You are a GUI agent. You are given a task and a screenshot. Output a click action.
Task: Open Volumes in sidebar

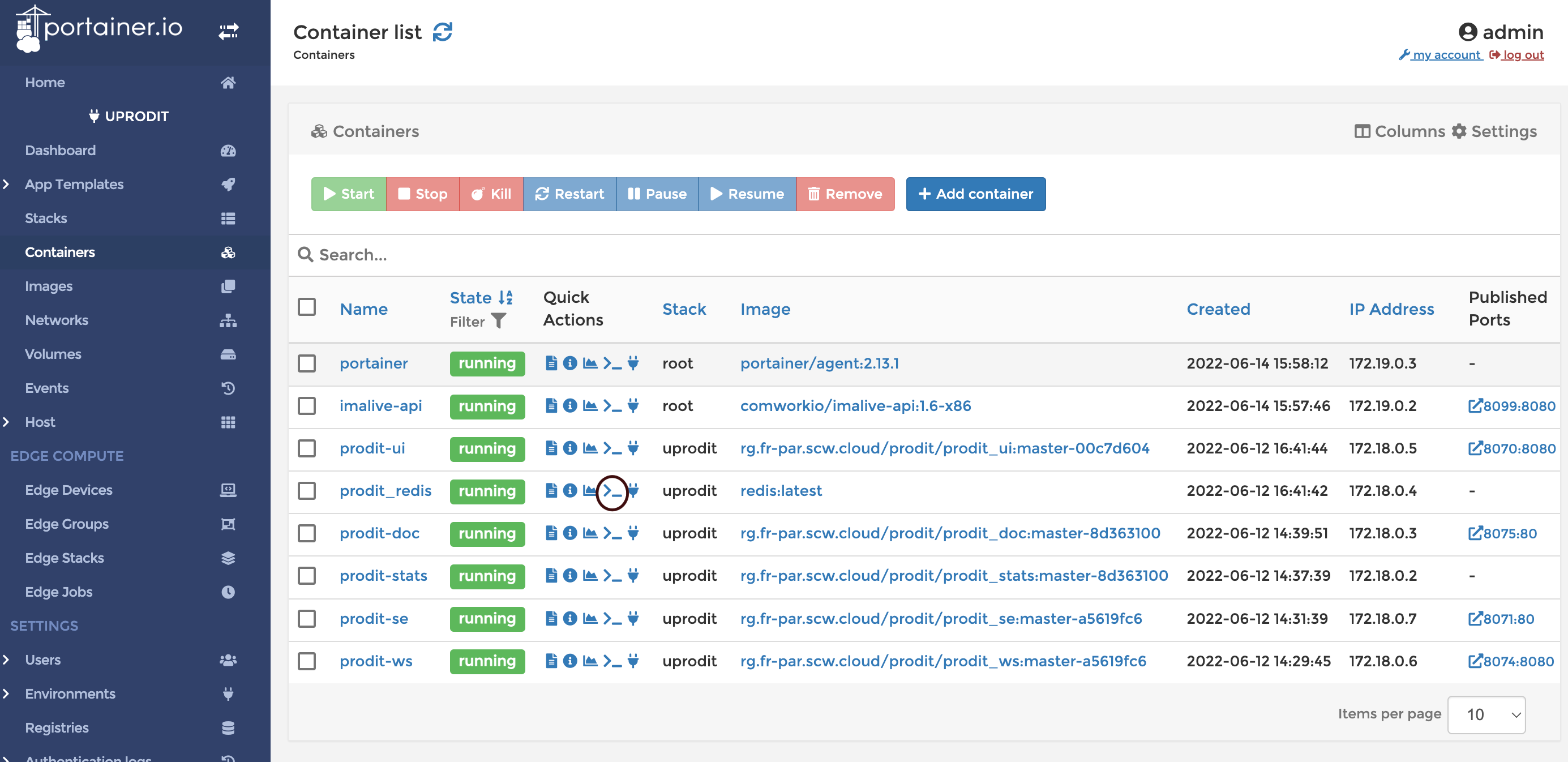pyautogui.click(x=53, y=354)
